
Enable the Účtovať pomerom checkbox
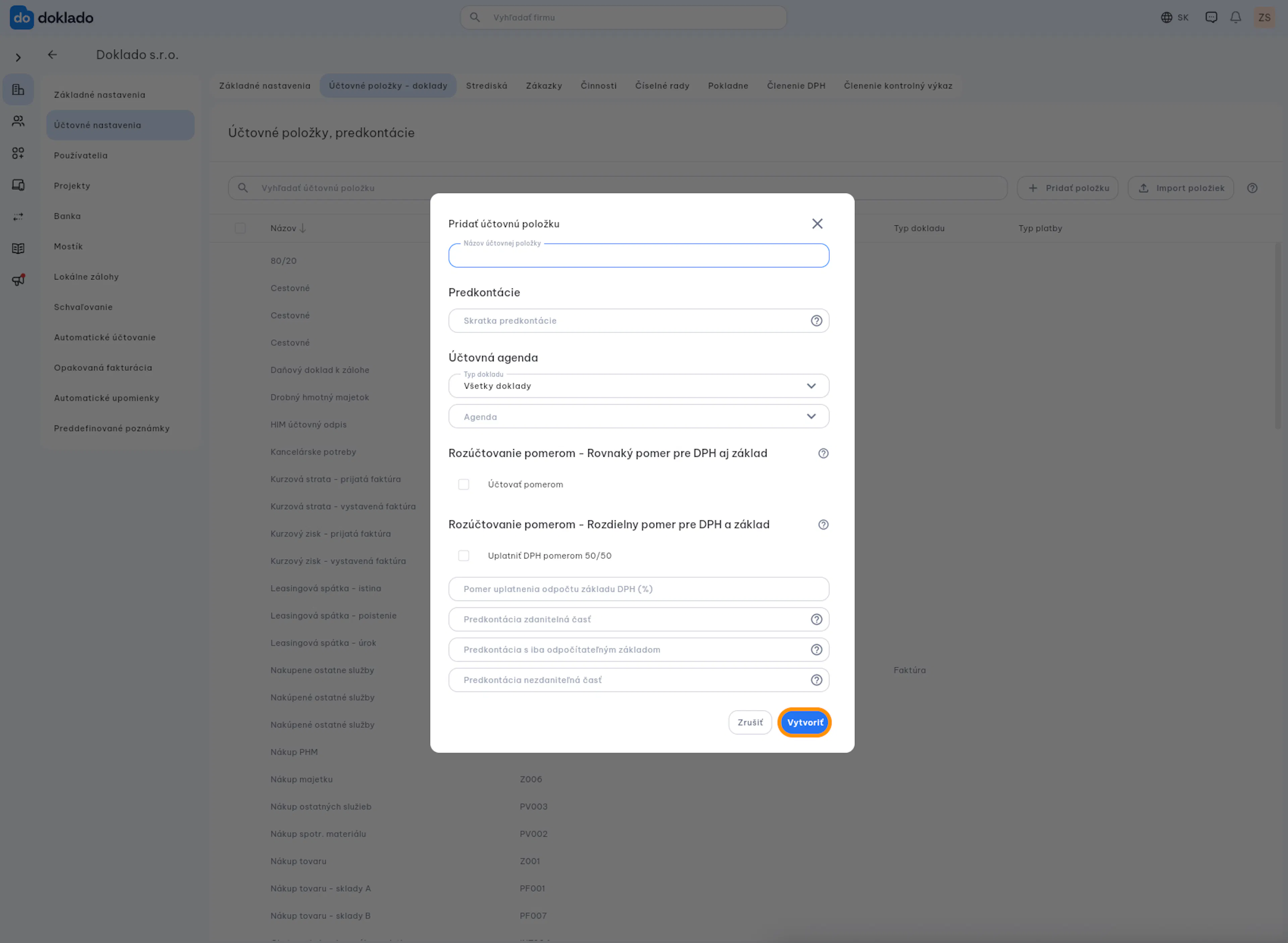[x=464, y=485]
